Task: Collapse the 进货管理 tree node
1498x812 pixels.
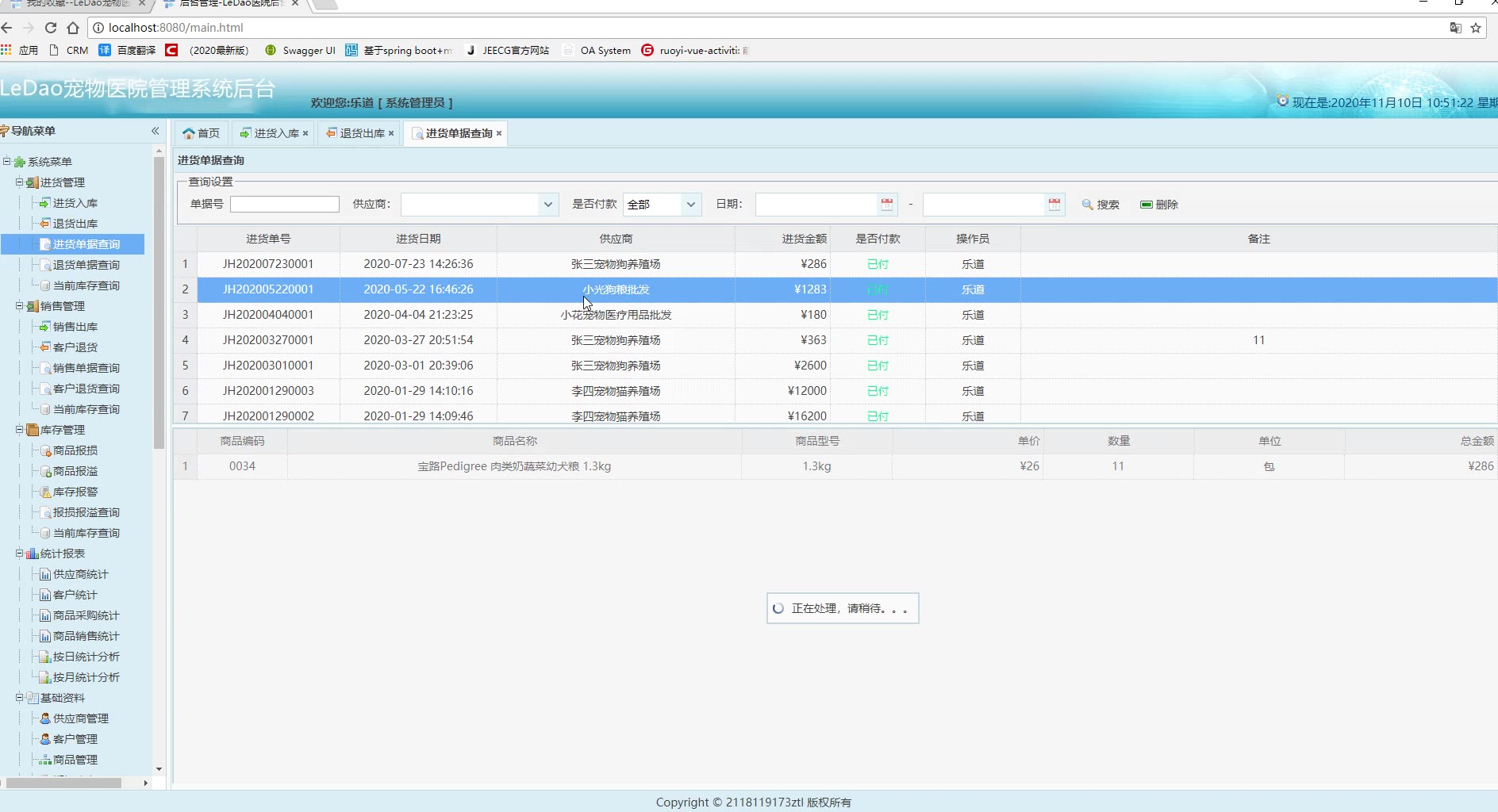Action: (x=20, y=182)
